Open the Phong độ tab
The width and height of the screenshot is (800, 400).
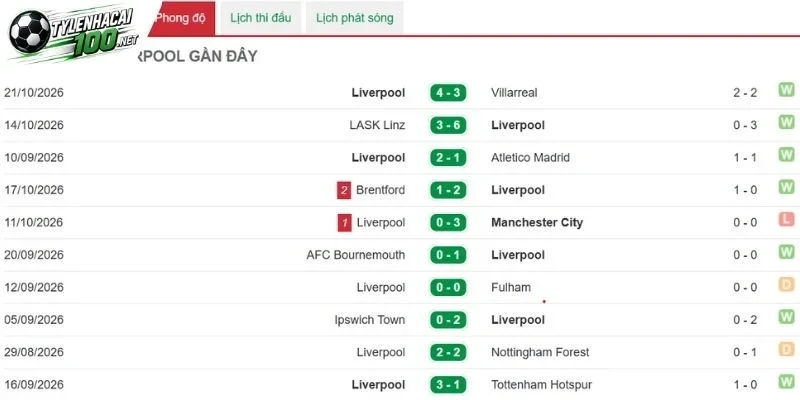(181, 18)
